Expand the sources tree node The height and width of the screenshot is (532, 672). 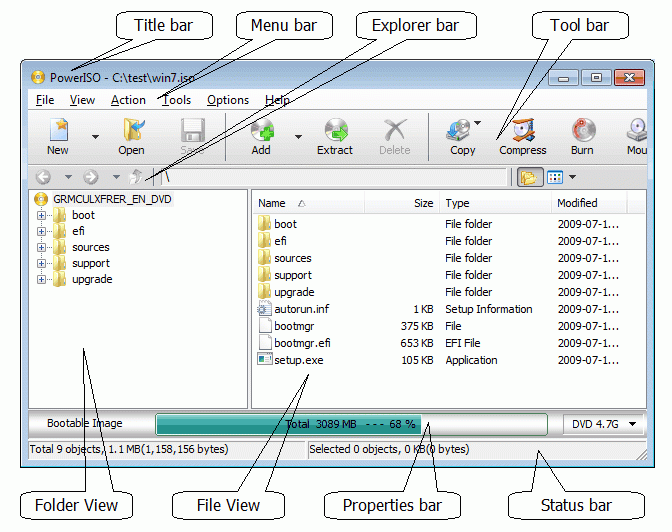click(x=41, y=247)
